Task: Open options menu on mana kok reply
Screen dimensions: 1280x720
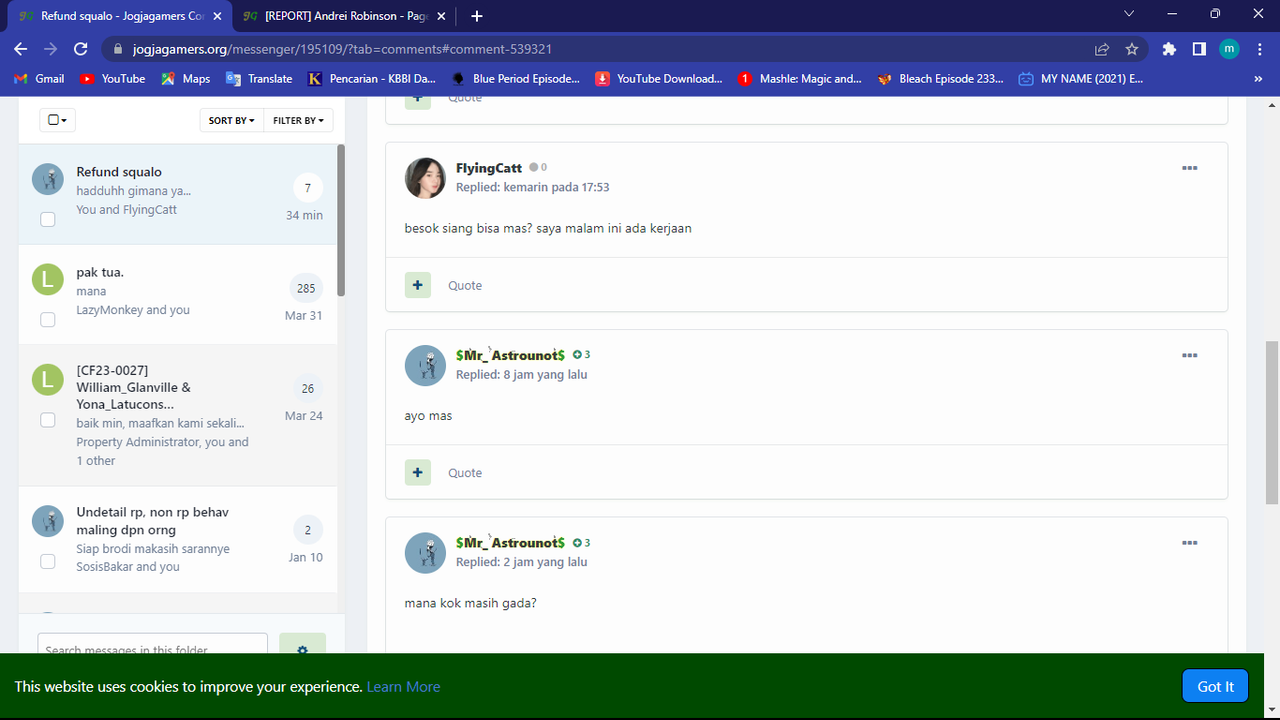Action: (x=1189, y=543)
